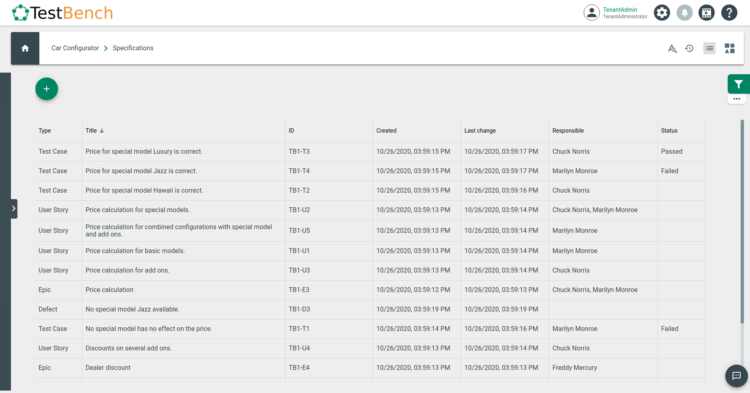Open the video tutorials film icon
Screen dimensions: 750x393
[x=706, y=12]
